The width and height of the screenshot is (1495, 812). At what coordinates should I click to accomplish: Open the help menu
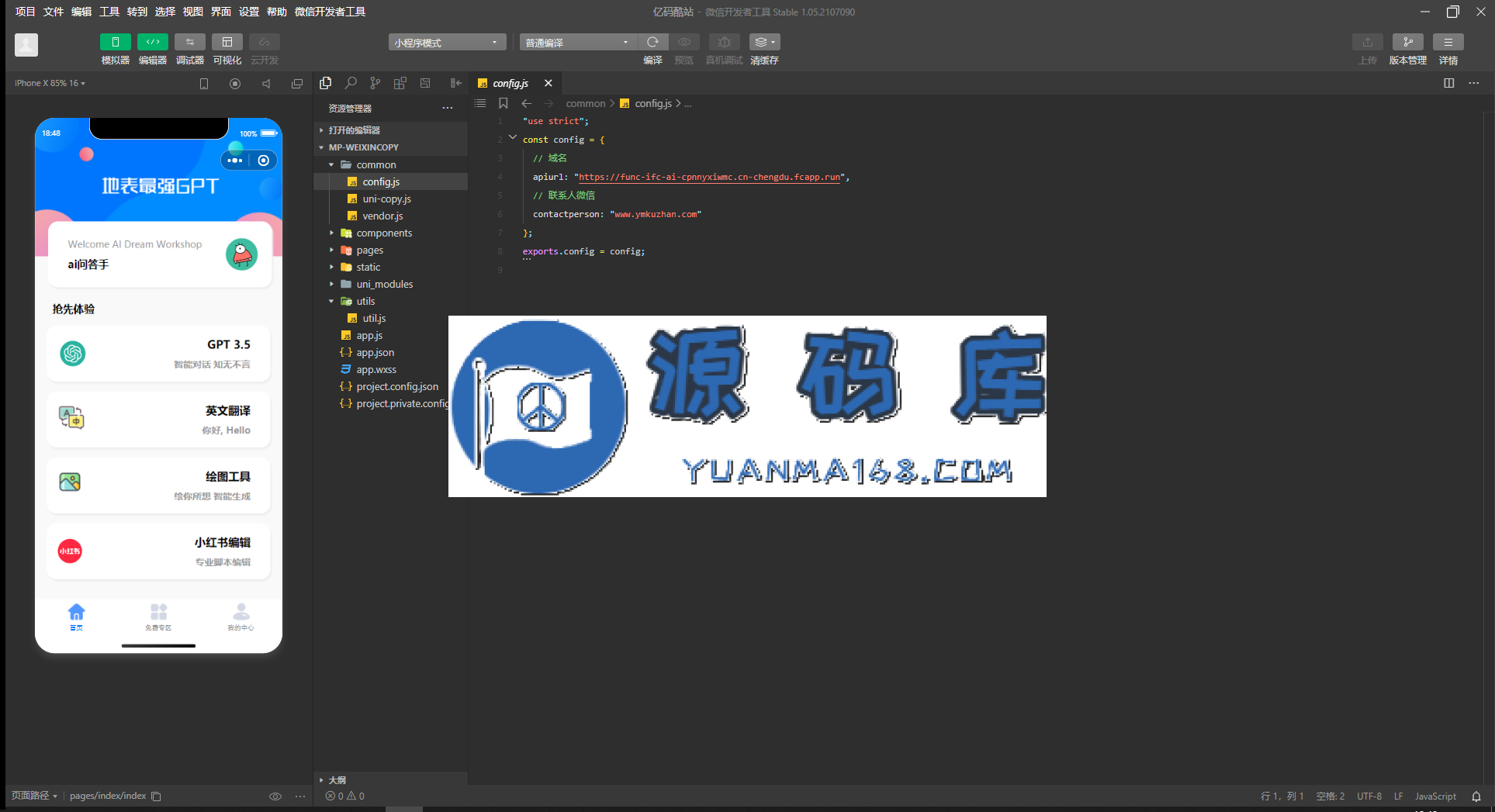click(277, 12)
